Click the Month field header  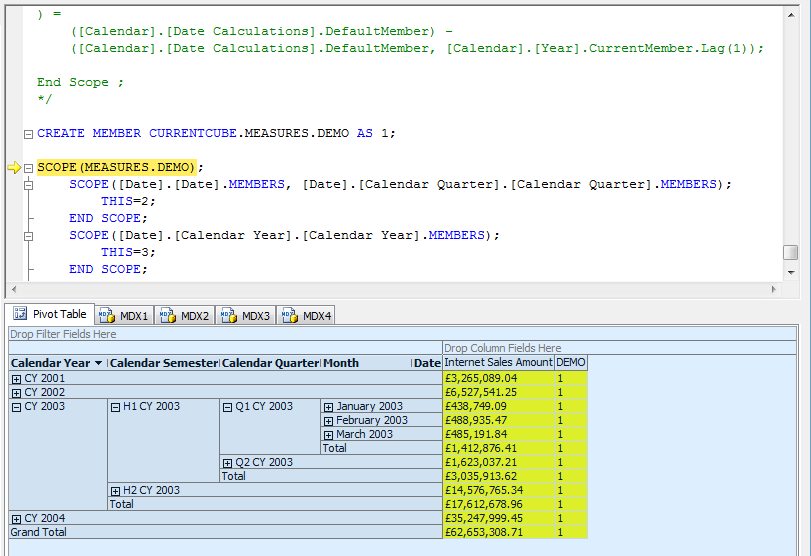click(x=367, y=363)
